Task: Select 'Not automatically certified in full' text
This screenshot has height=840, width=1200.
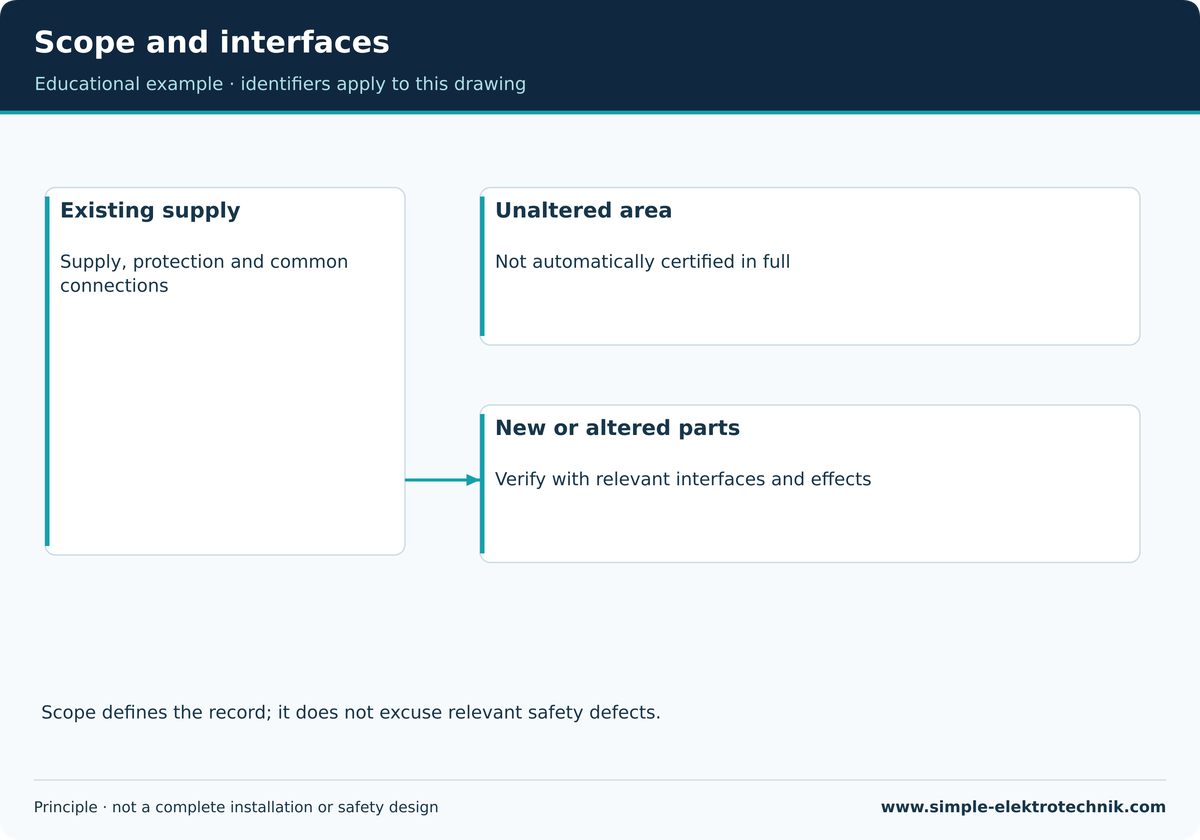Action: [642, 262]
